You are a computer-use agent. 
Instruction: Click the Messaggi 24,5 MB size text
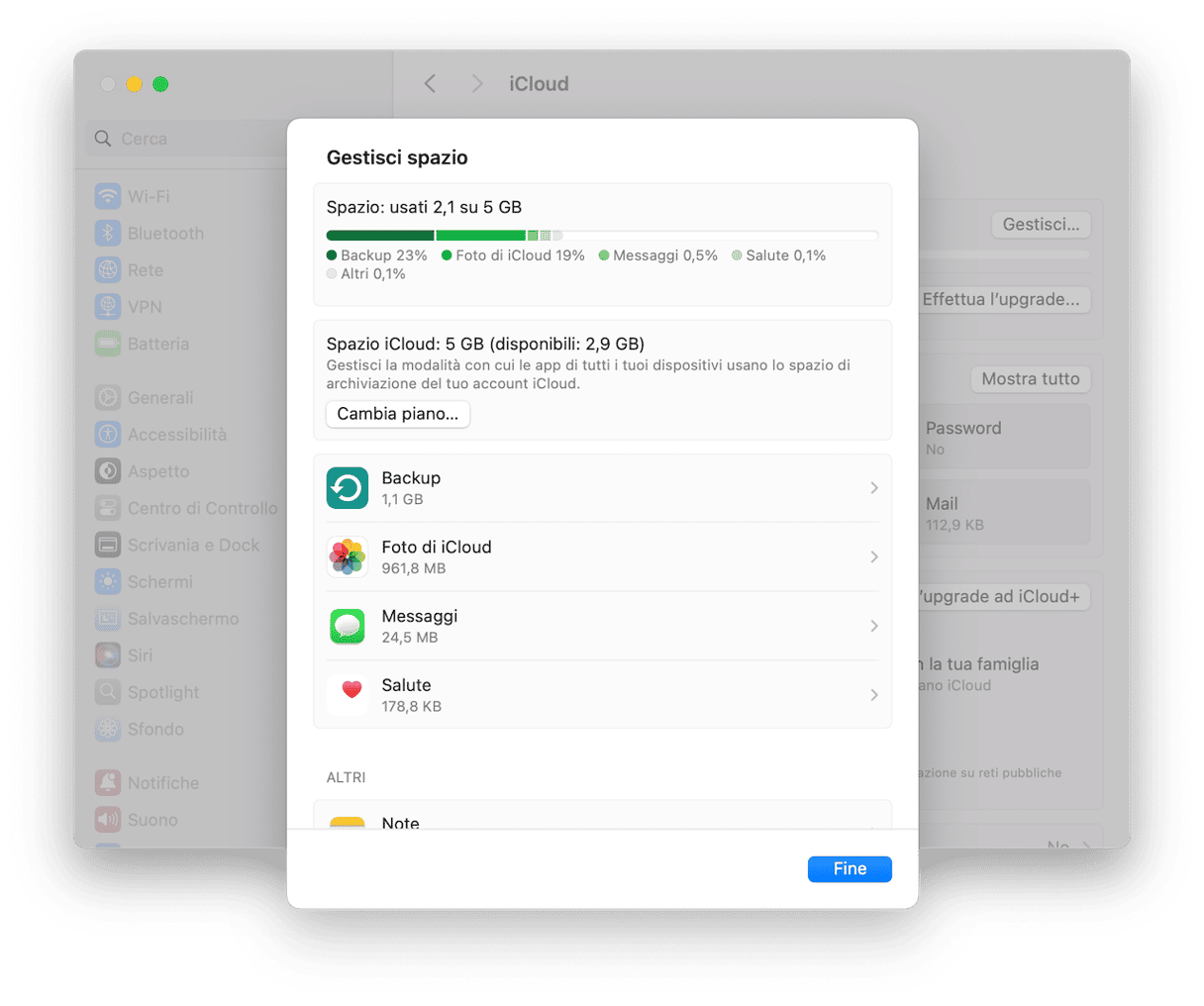coord(410,638)
